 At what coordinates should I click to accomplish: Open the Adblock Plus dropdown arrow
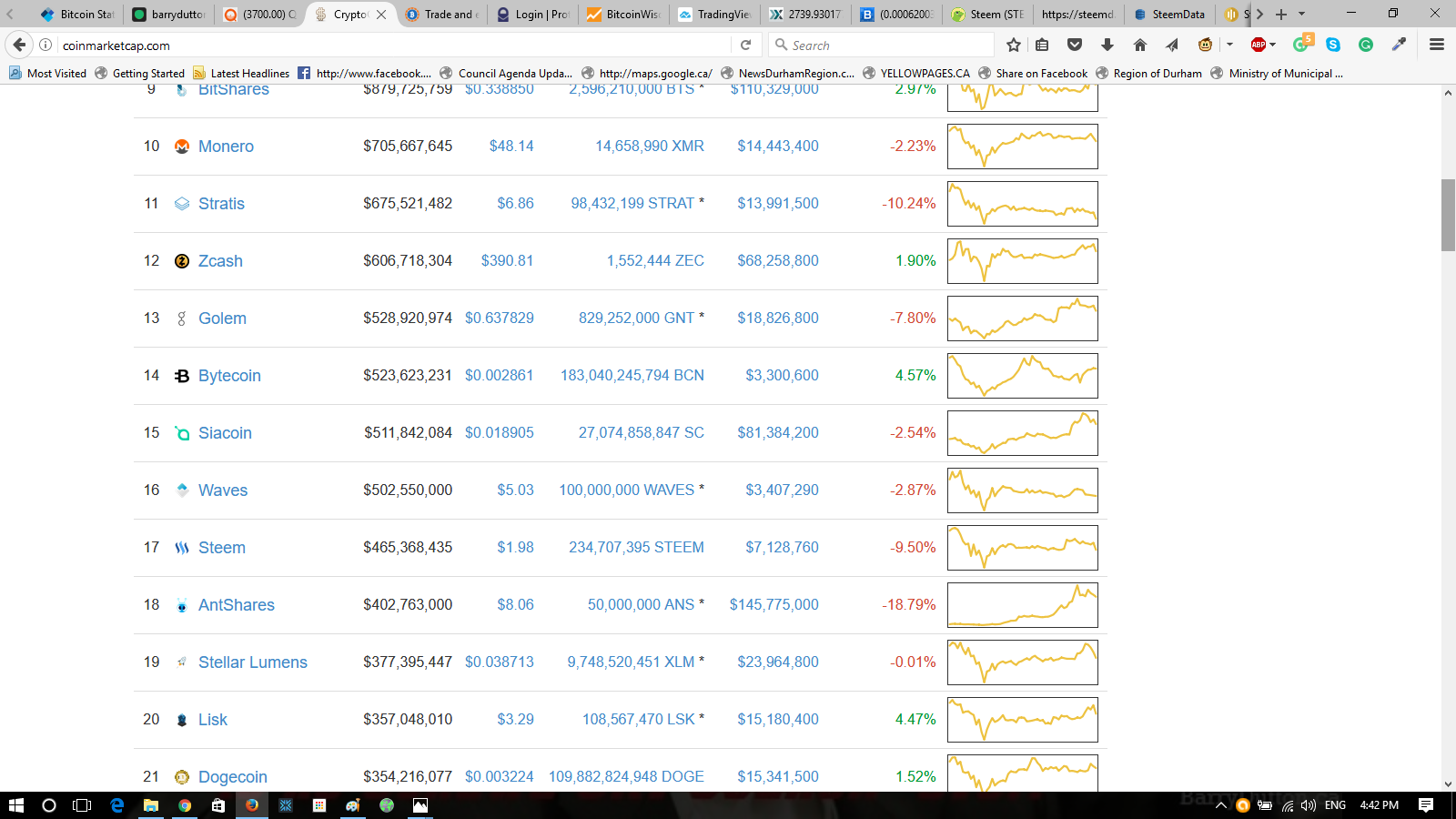1273,45
